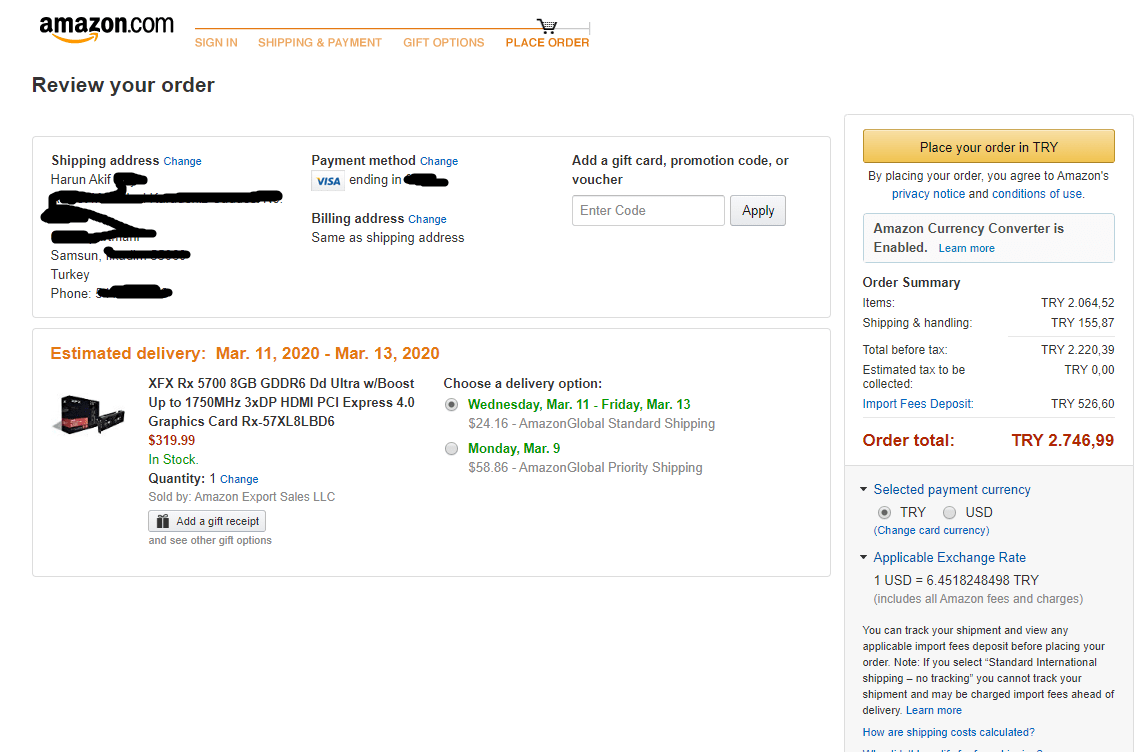Select AmazonGlobal Priority Shipping option
This screenshot has height=752, width=1145.
click(x=452, y=449)
